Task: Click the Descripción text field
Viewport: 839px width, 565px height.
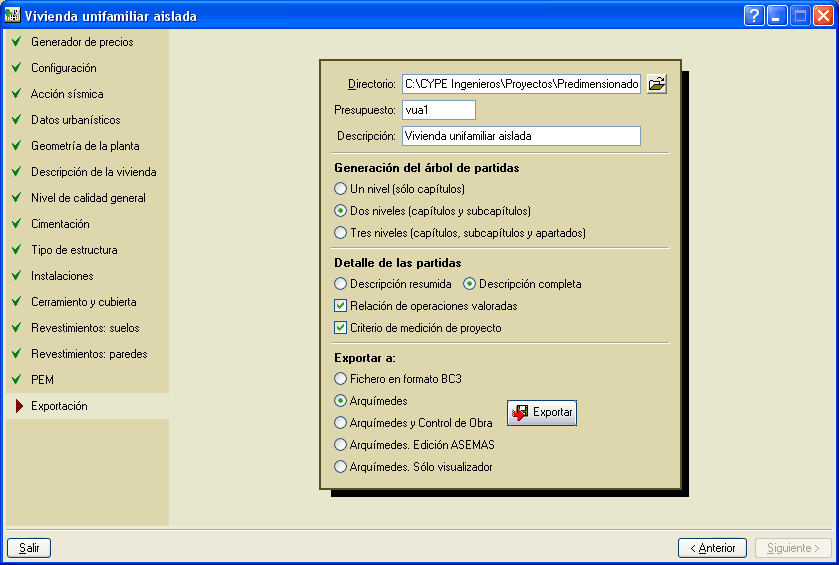Action: tap(521, 136)
